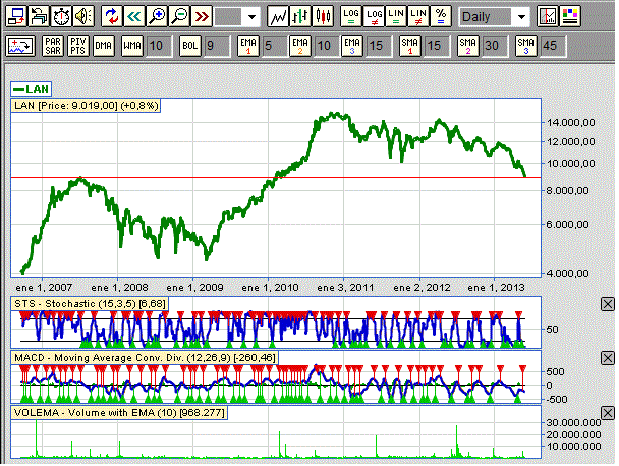Zoom in with the plus magnifier

tap(156, 16)
